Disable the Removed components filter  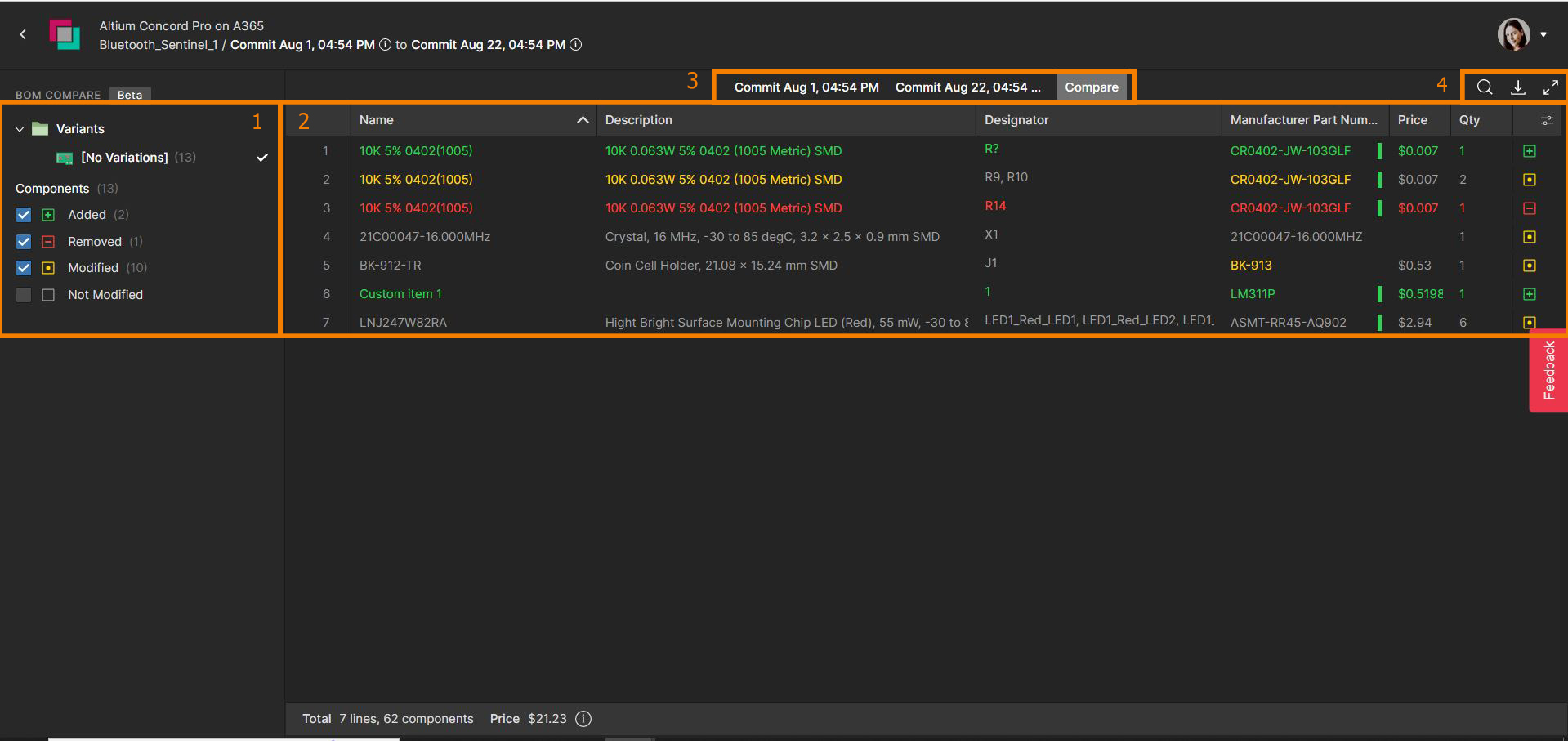click(x=23, y=241)
